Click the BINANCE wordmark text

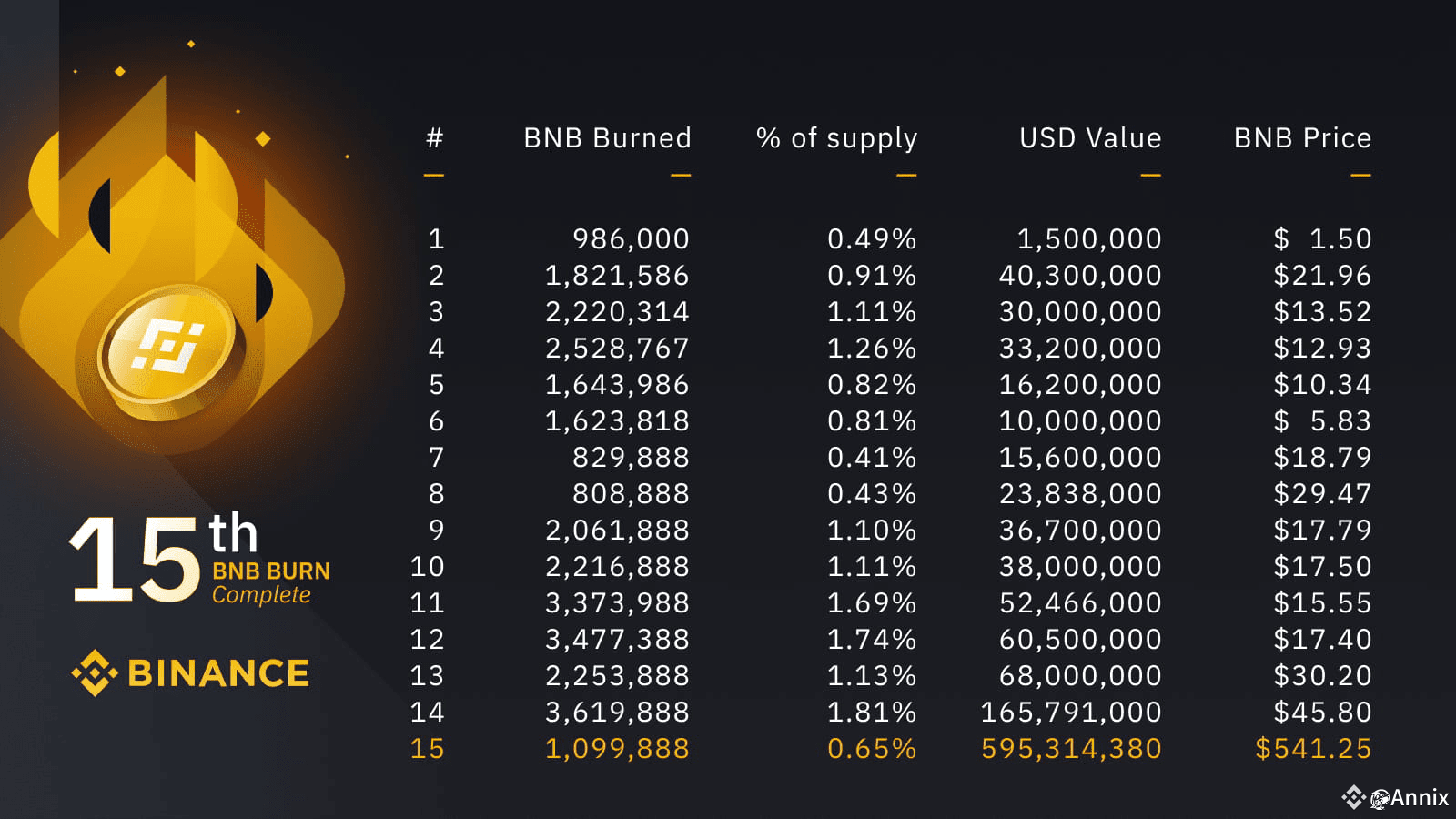pyautogui.click(x=218, y=673)
